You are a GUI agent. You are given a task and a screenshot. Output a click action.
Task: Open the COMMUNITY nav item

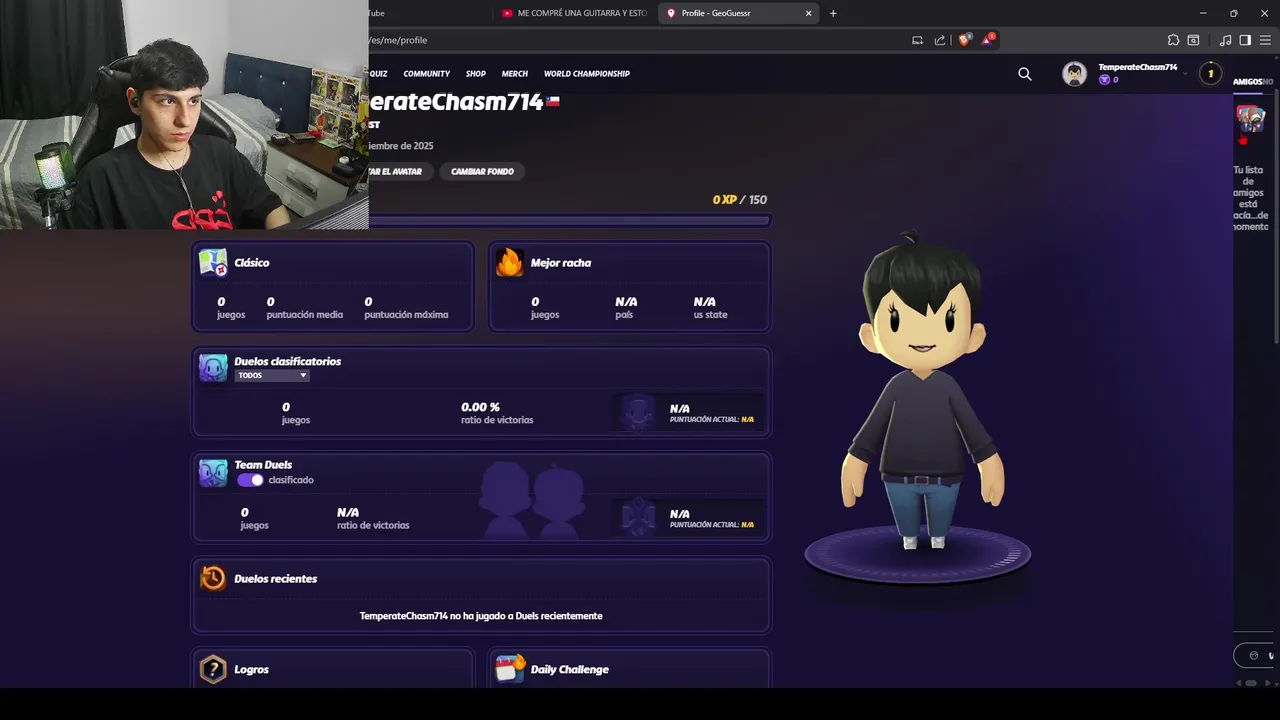tap(427, 74)
